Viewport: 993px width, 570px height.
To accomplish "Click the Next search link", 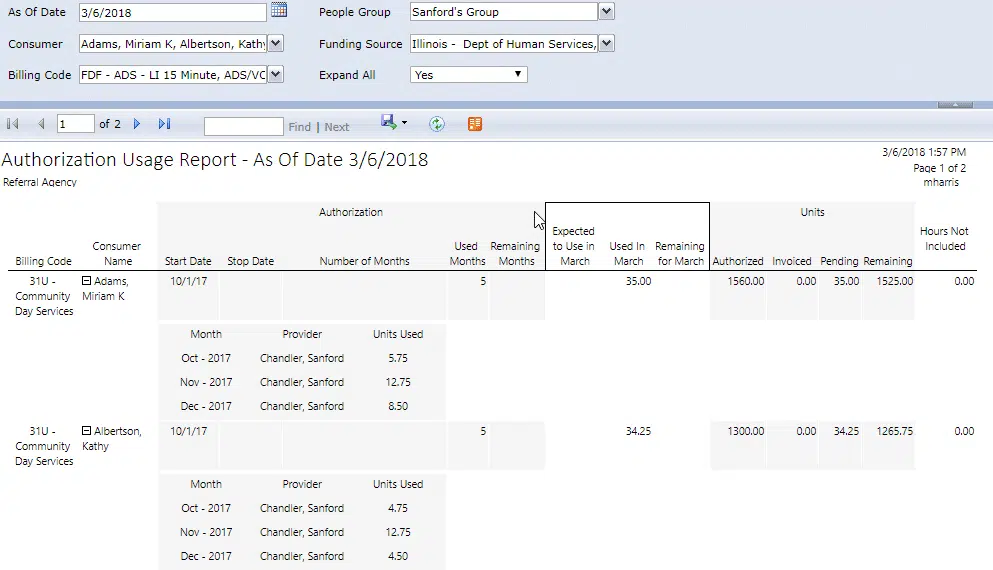I will point(337,127).
